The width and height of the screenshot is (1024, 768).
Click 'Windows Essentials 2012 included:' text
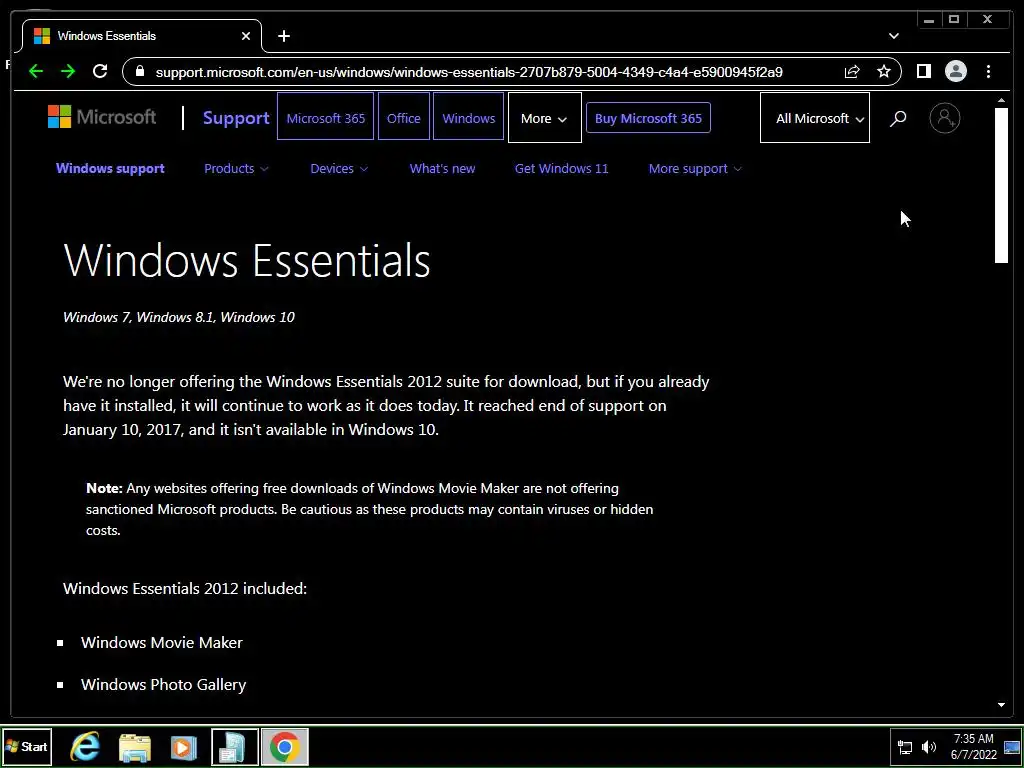(185, 588)
